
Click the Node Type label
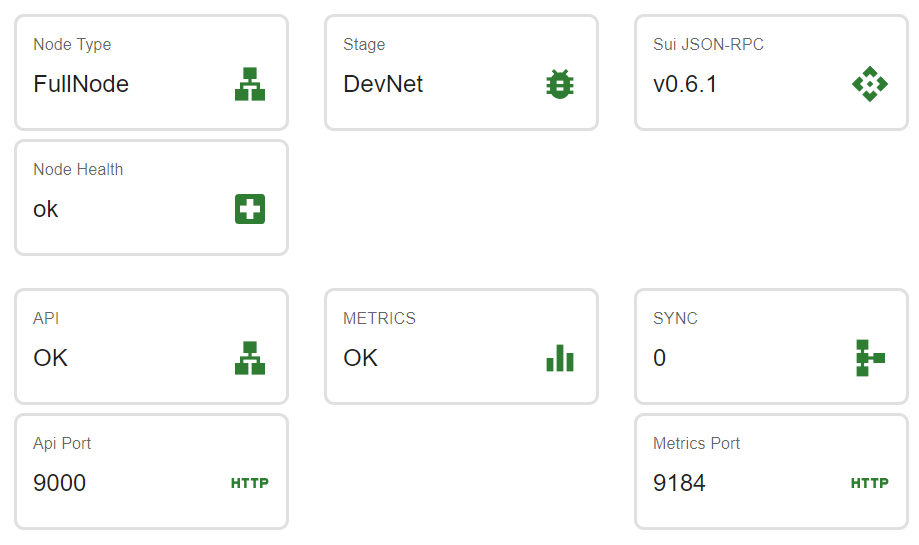(72, 45)
